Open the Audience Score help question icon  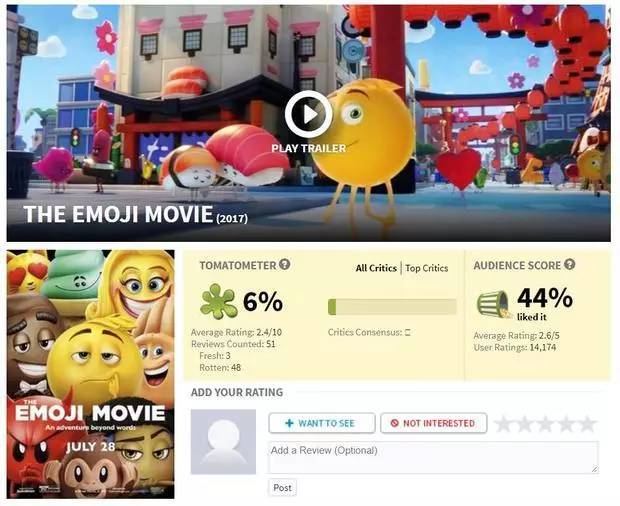tap(569, 264)
